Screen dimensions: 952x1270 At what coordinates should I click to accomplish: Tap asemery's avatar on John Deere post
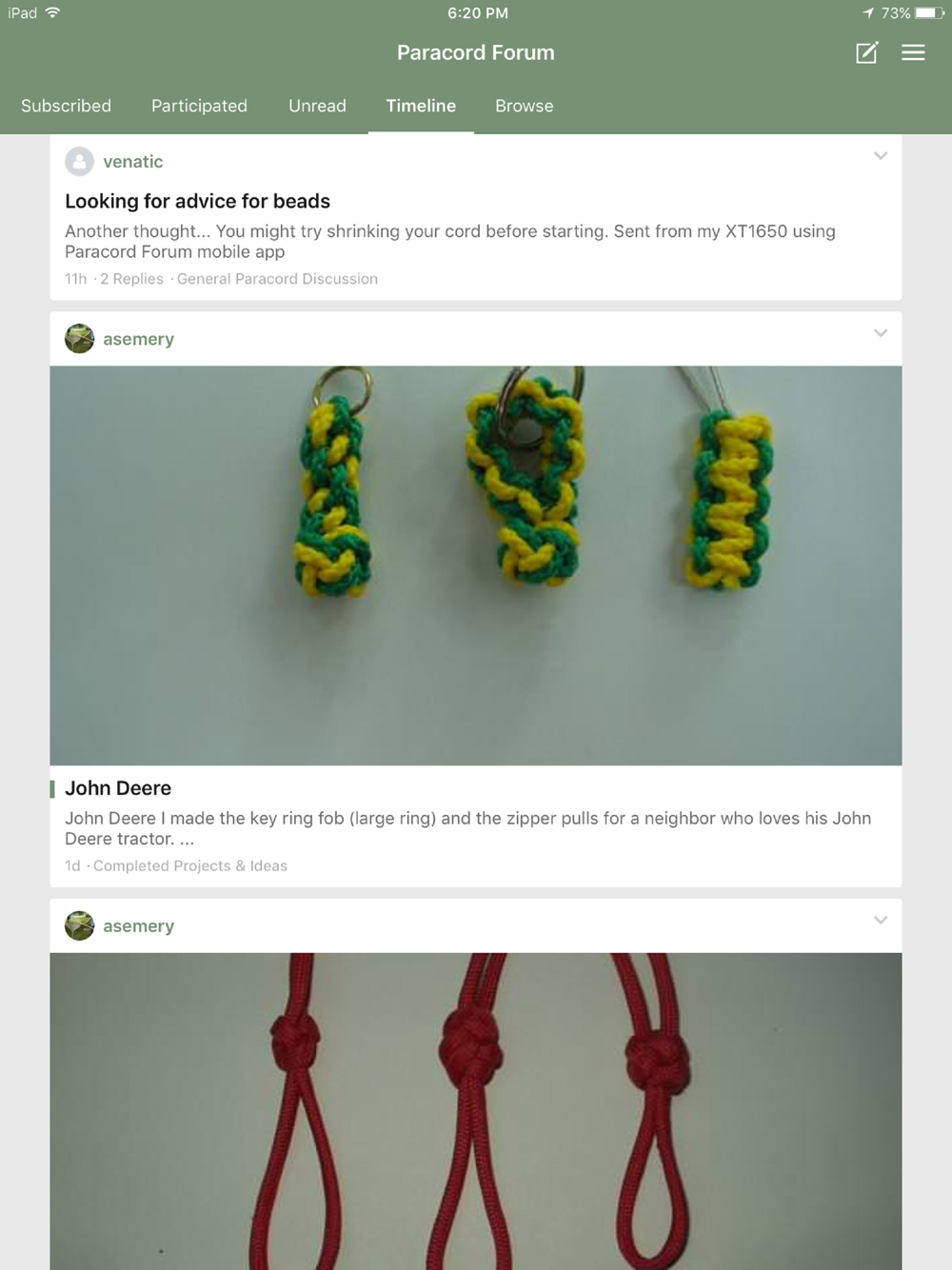(79, 339)
